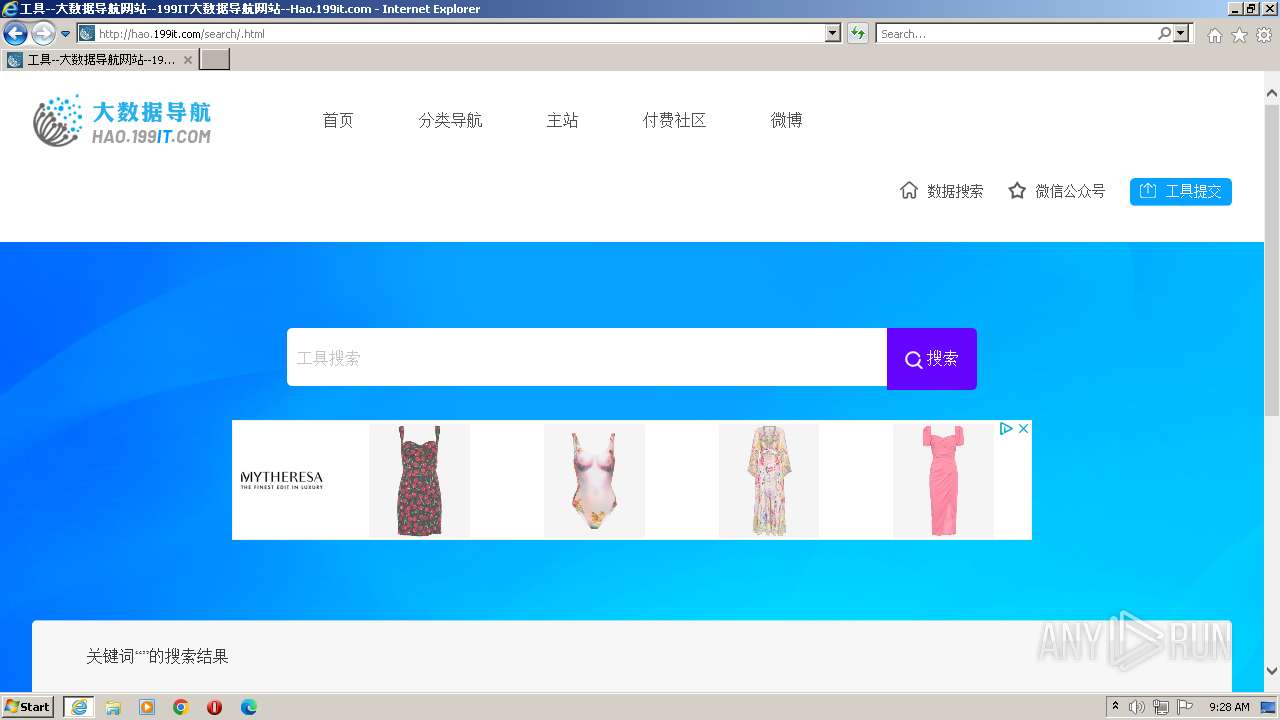1280x720 pixels.
Task: Click the 工具提交 button
Action: 1181,191
